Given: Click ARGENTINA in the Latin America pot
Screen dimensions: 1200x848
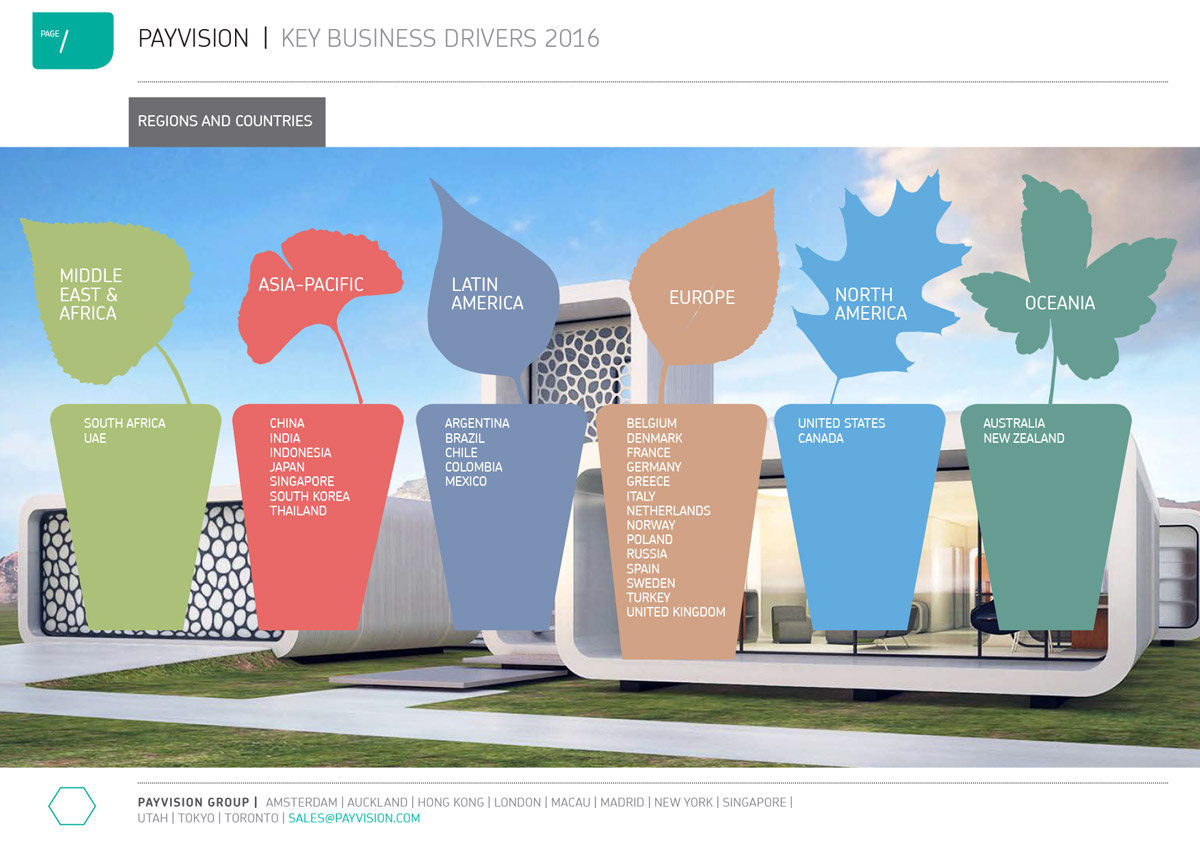Looking at the screenshot, I should (x=477, y=423).
